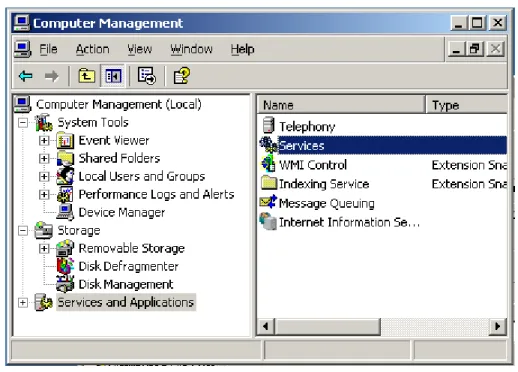Viewport: 518px width, 372px height.
Task: Select Message Queuing list row text
Action: tap(327, 203)
